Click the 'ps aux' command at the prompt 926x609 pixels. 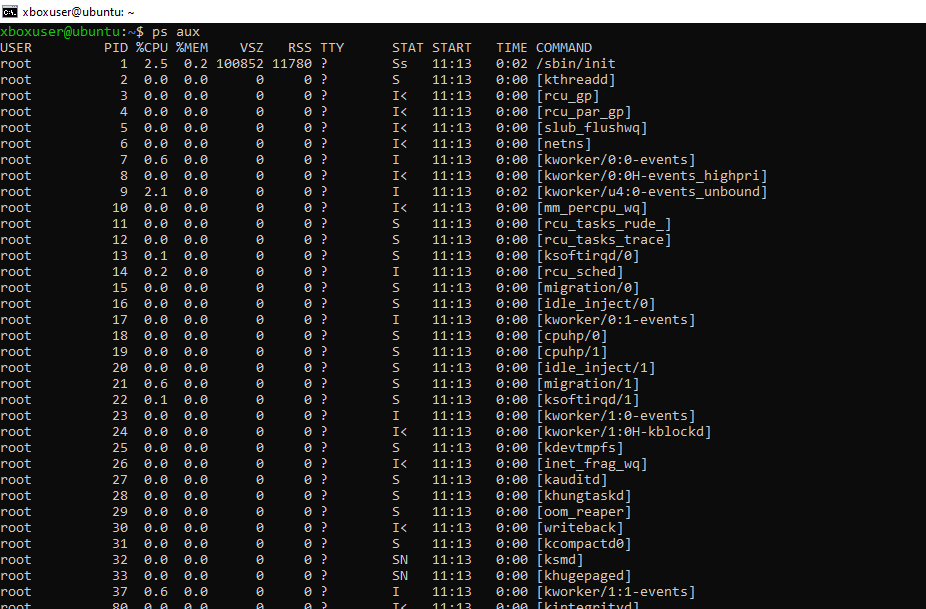(176, 32)
